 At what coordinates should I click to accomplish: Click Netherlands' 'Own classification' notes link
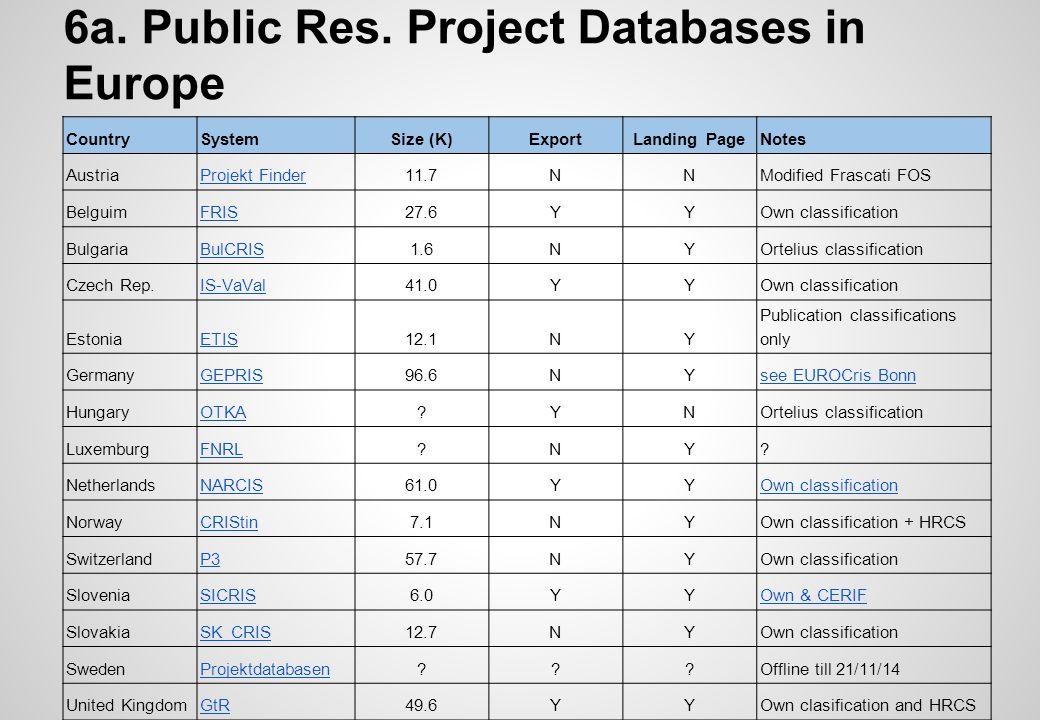(829, 485)
